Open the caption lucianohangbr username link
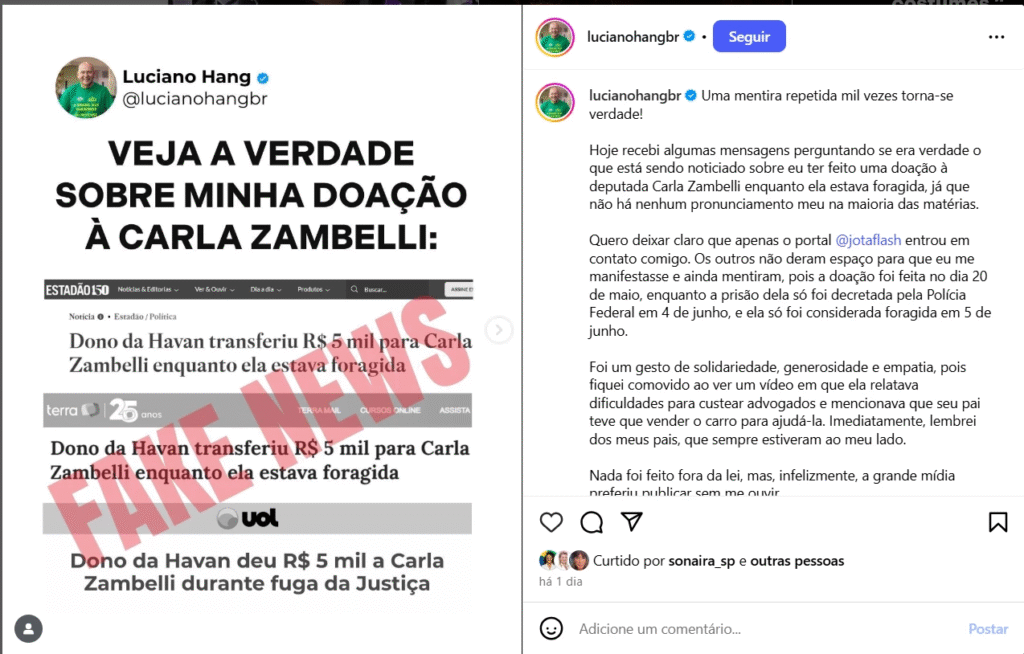Screen dimensions: 1024x654 click(635, 96)
